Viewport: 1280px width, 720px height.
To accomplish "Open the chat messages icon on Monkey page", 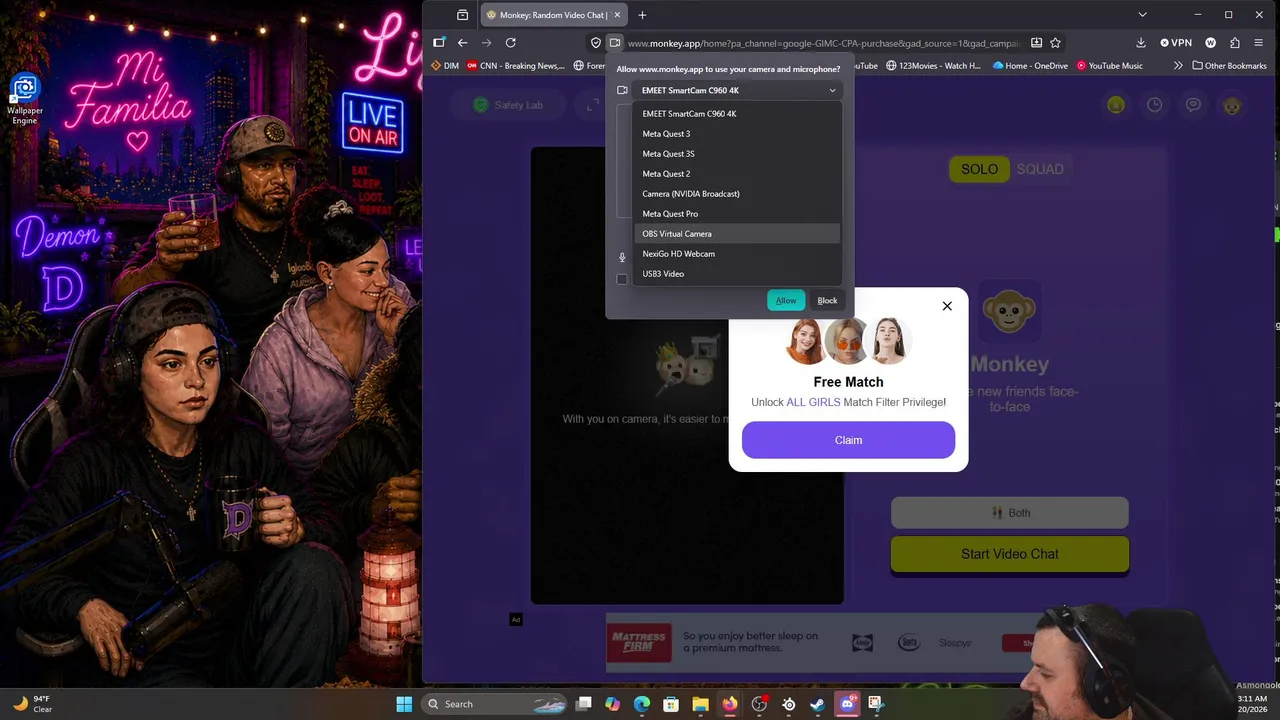I will (x=1193, y=105).
